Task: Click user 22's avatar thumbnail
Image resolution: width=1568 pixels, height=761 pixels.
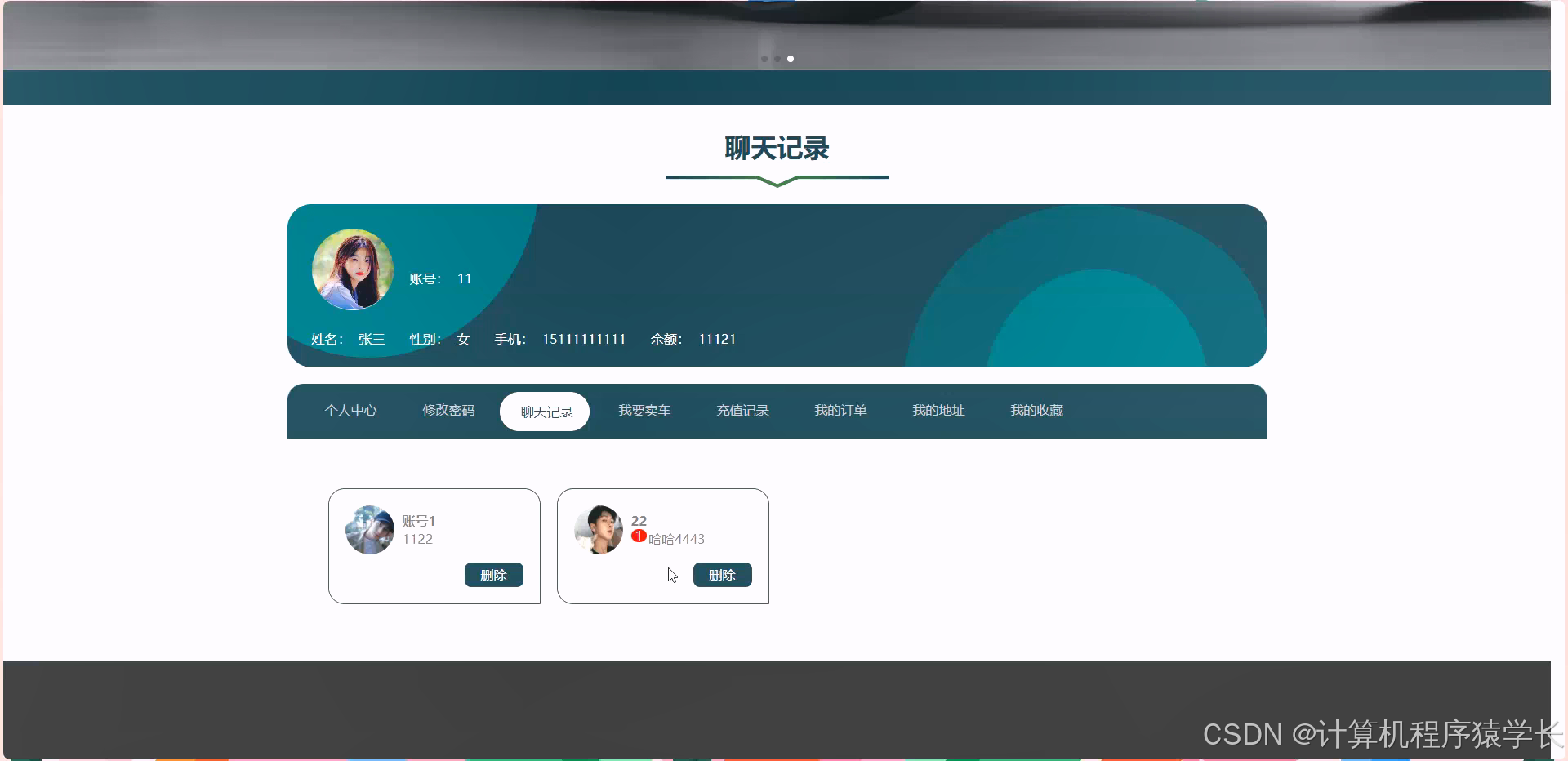Action: click(599, 529)
